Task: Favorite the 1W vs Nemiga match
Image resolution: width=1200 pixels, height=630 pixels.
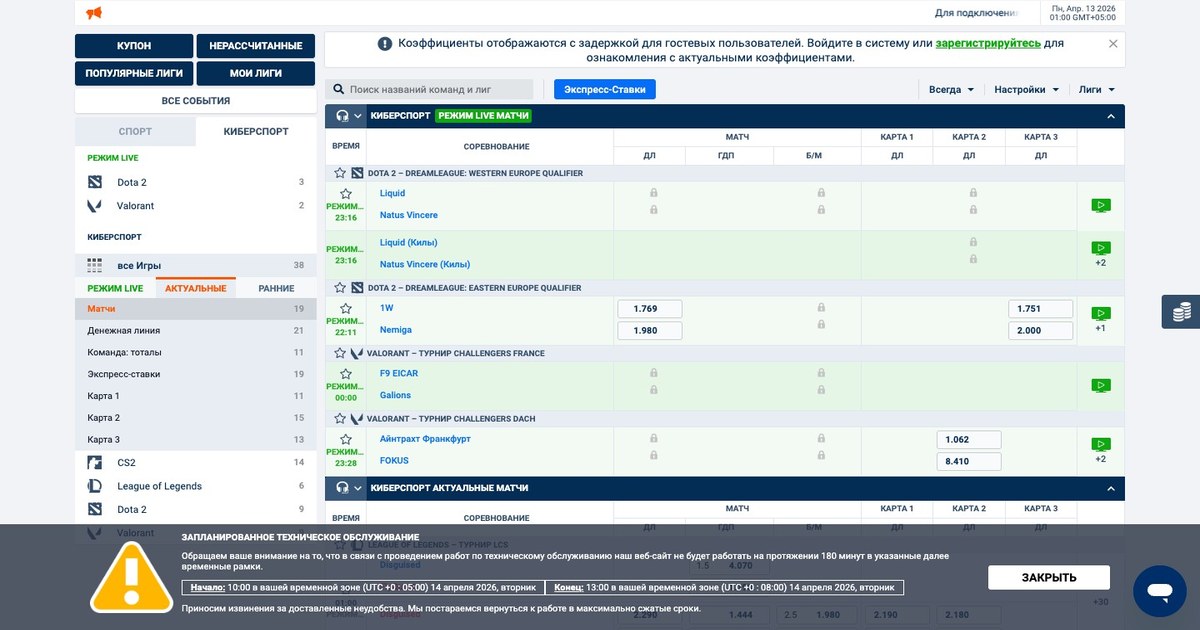Action: tap(346, 308)
